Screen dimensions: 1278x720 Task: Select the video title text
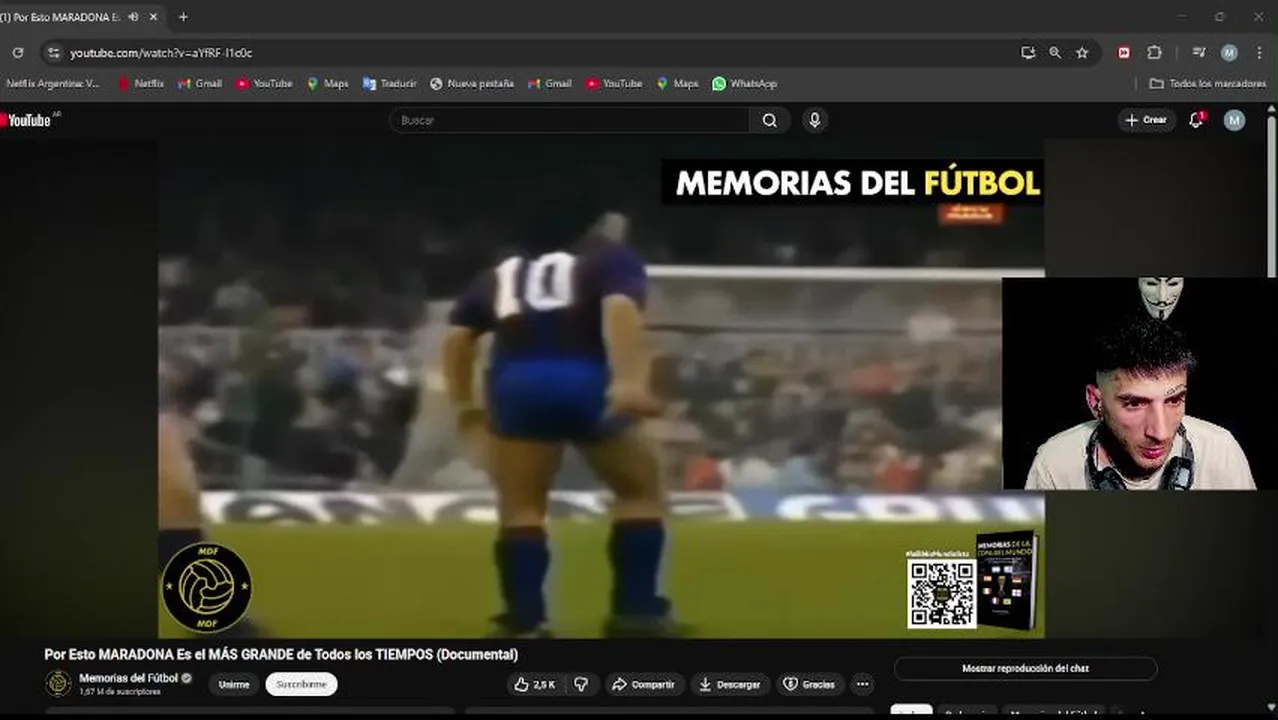pyautogui.click(x=281, y=655)
